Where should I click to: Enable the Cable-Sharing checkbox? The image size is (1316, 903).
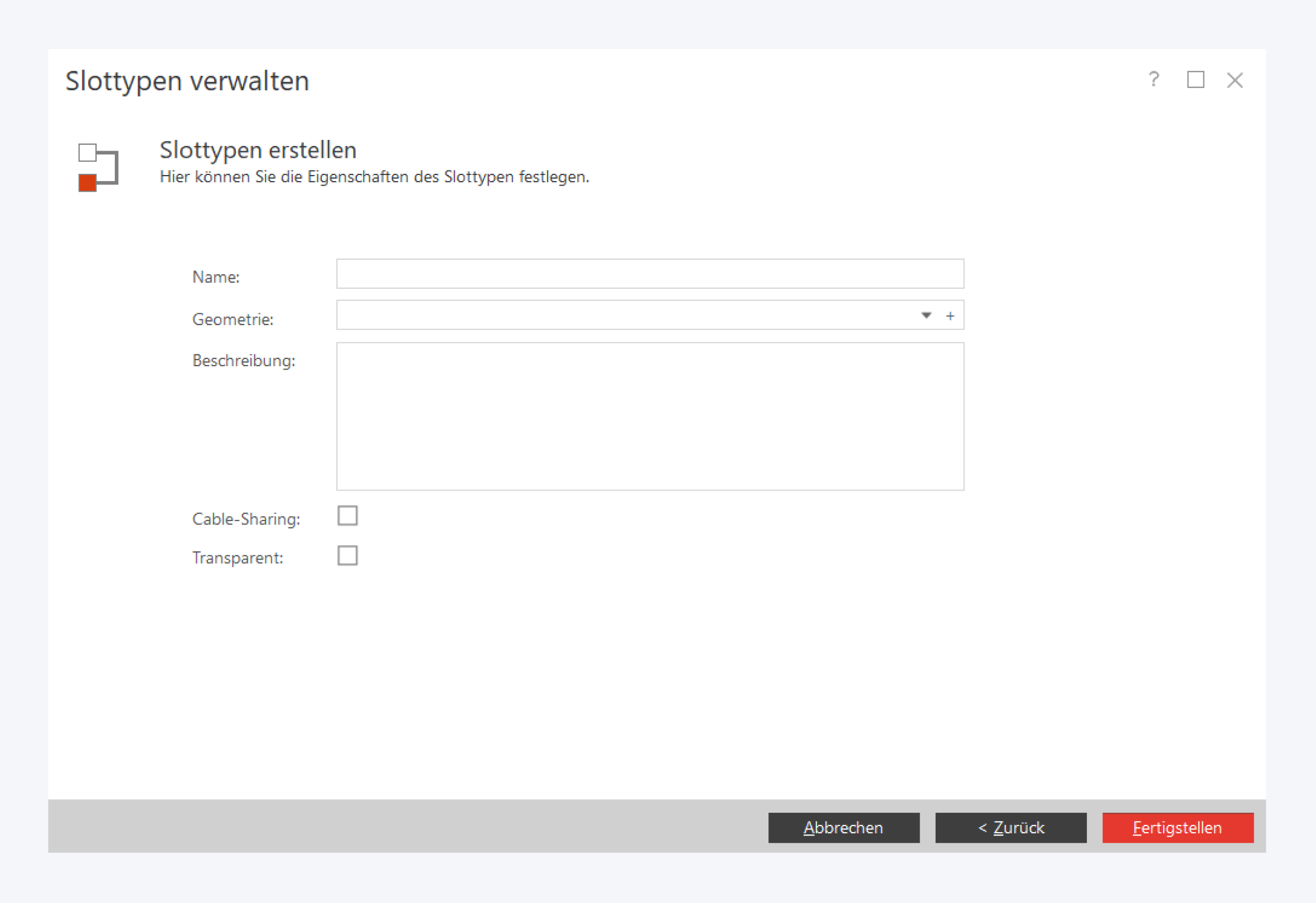[x=347, y=516]
